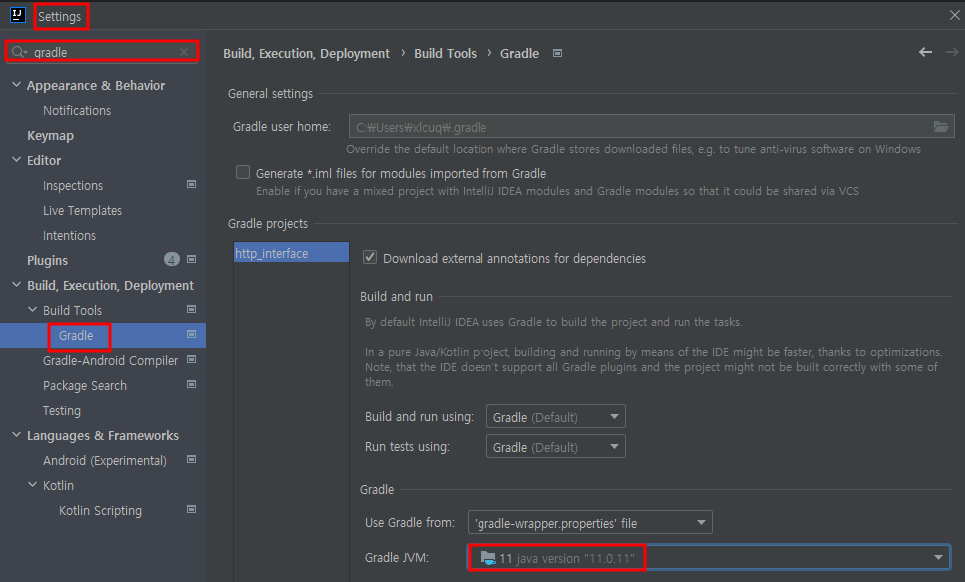
Task: Collapse Appearance & Behavior section
Action: [x=17, y=85]
